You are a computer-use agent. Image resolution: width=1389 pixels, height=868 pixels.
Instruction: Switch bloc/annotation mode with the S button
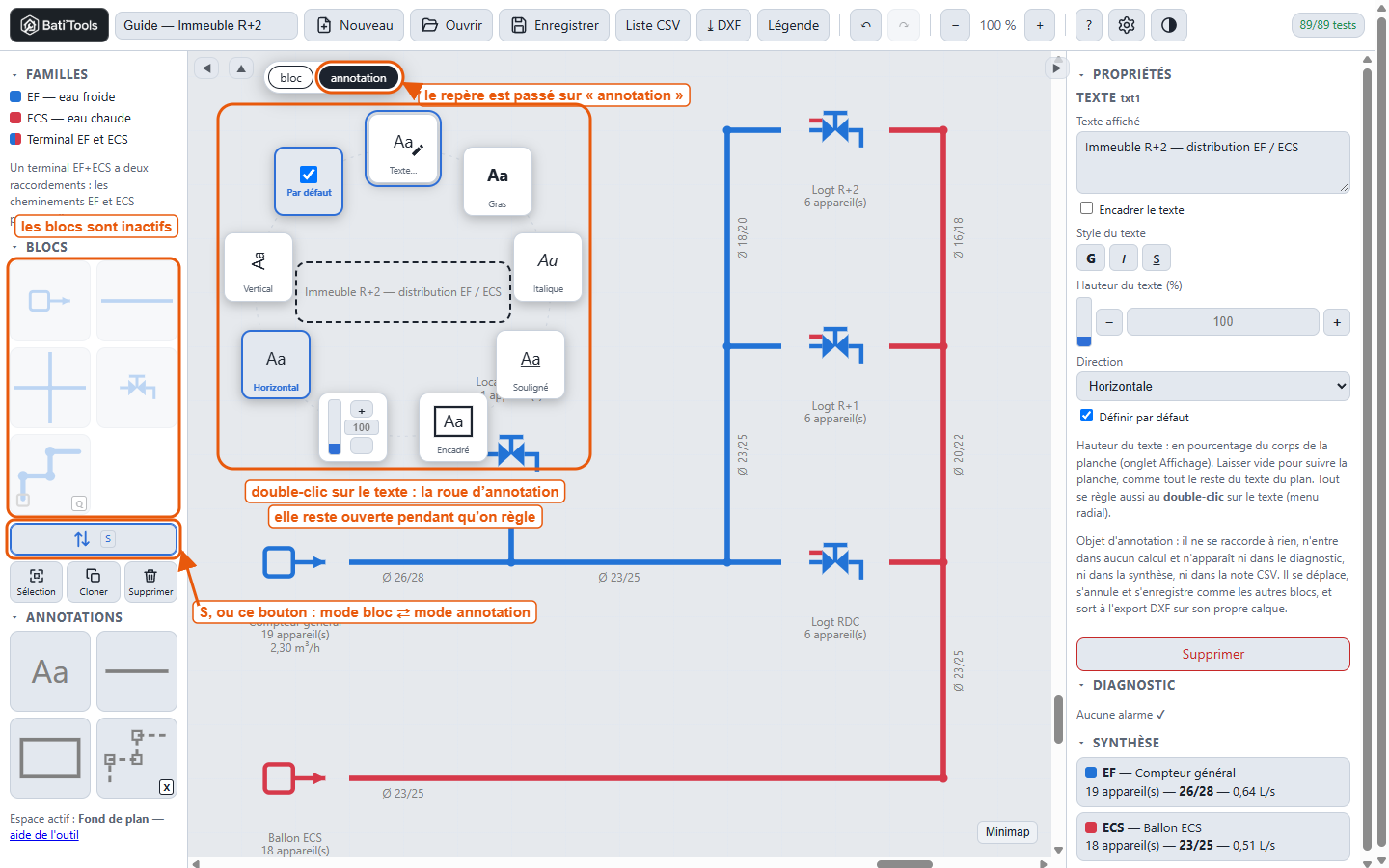94,539
